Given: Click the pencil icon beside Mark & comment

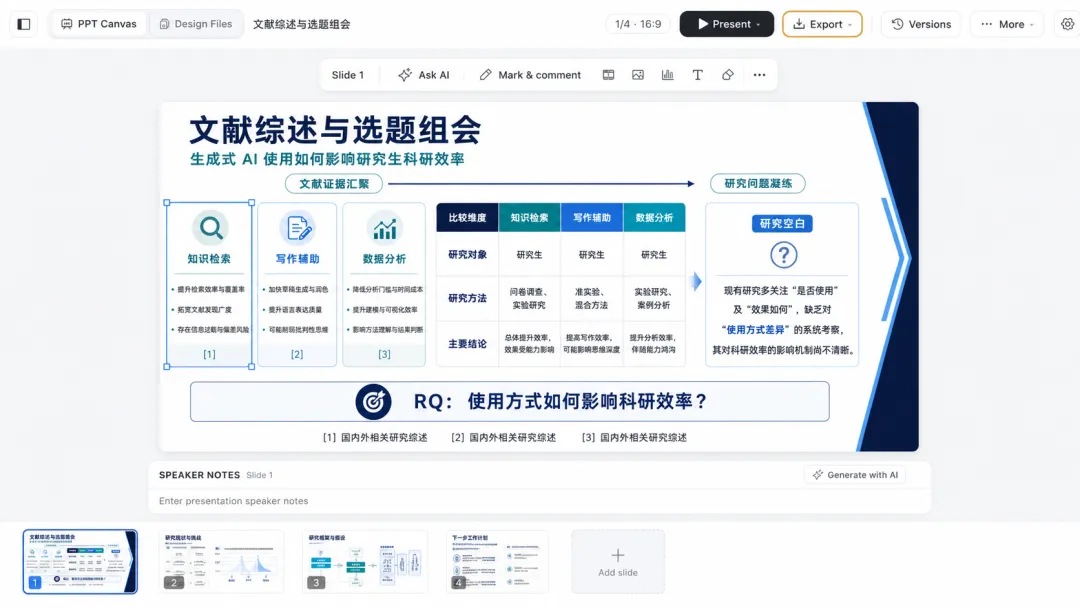Looking at the screenshot, I should [486, 75].
